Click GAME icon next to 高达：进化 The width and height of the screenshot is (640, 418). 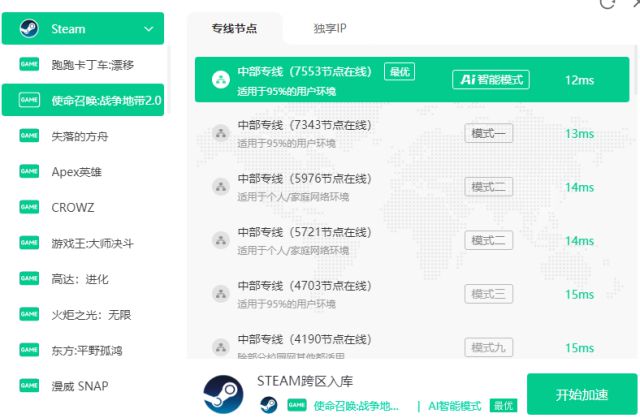[29, 278]
